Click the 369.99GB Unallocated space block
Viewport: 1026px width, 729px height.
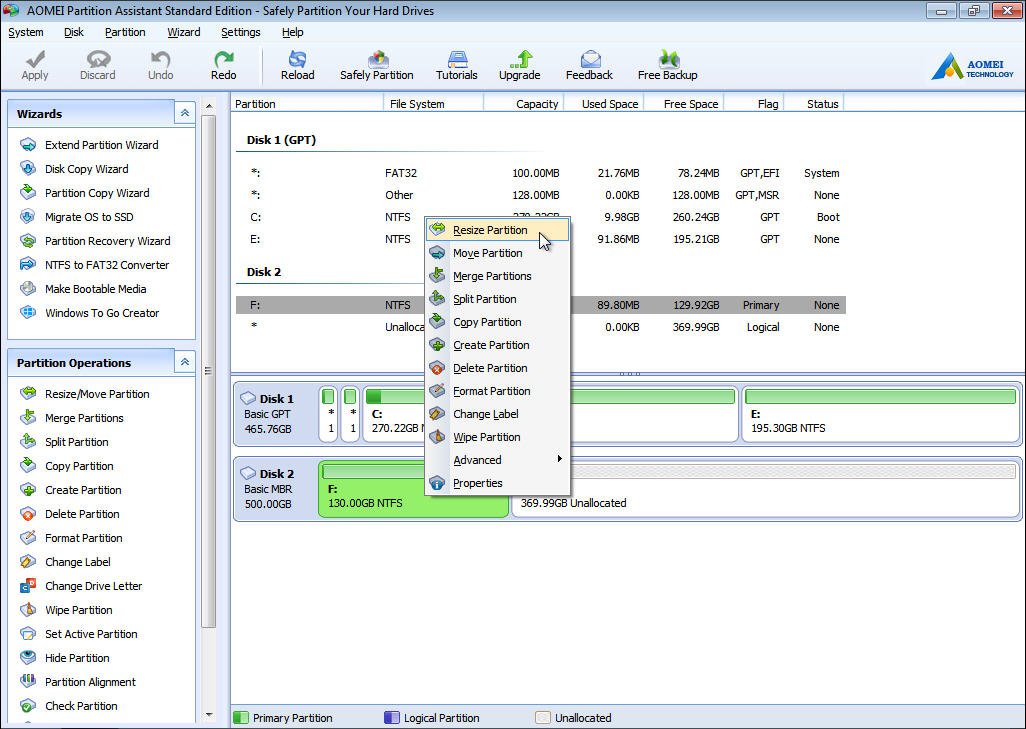coord(766,491)
